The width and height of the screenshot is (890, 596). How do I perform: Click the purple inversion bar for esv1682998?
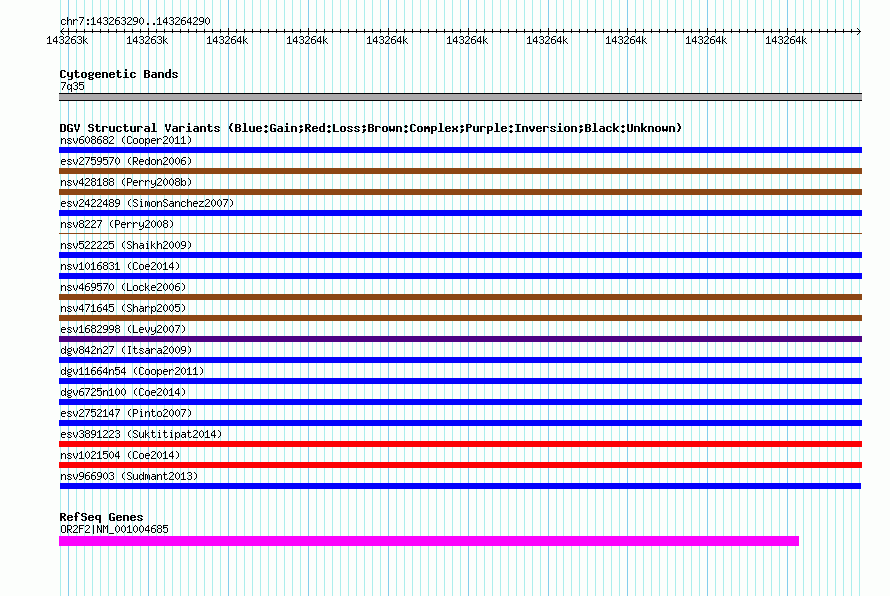coord(460,339)
